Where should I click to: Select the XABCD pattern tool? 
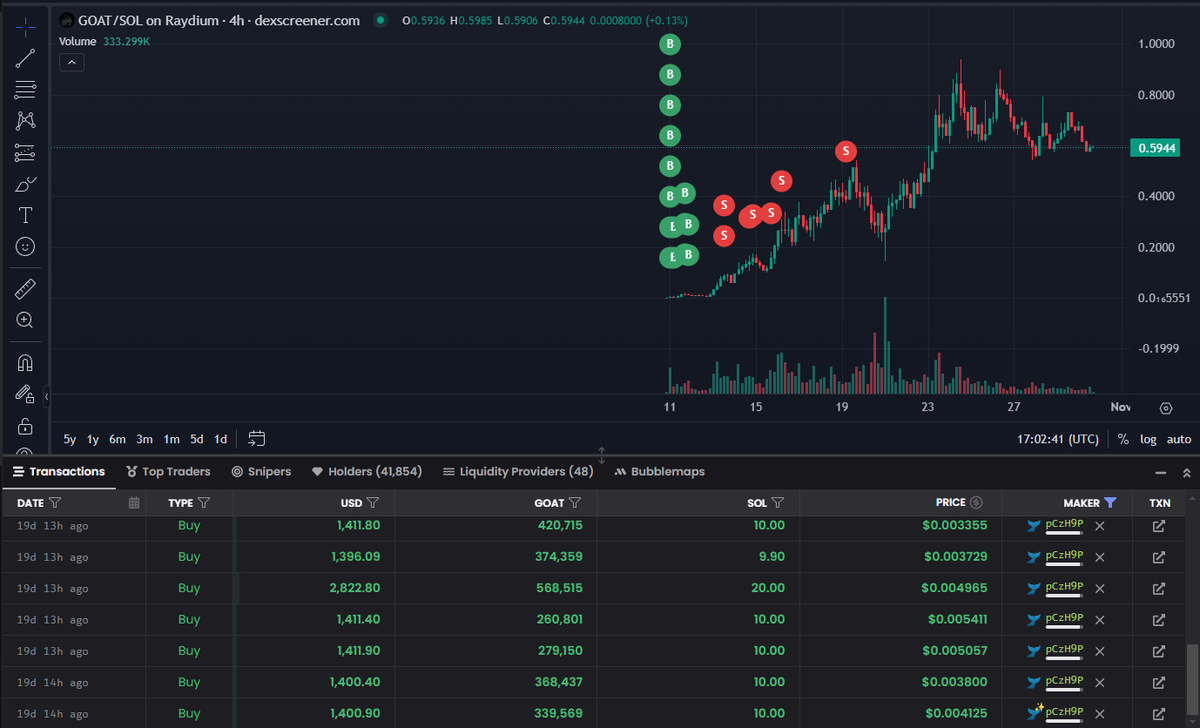pos(25,121)
